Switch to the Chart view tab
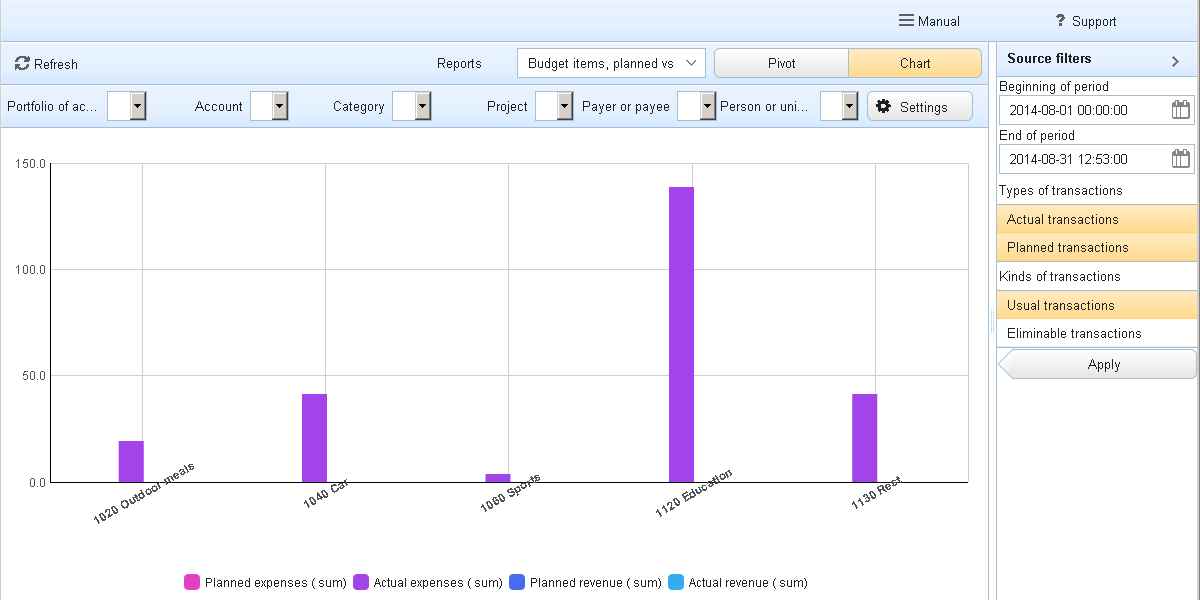Viewport: 1200px width, 600px height. [x=914, y=63]
